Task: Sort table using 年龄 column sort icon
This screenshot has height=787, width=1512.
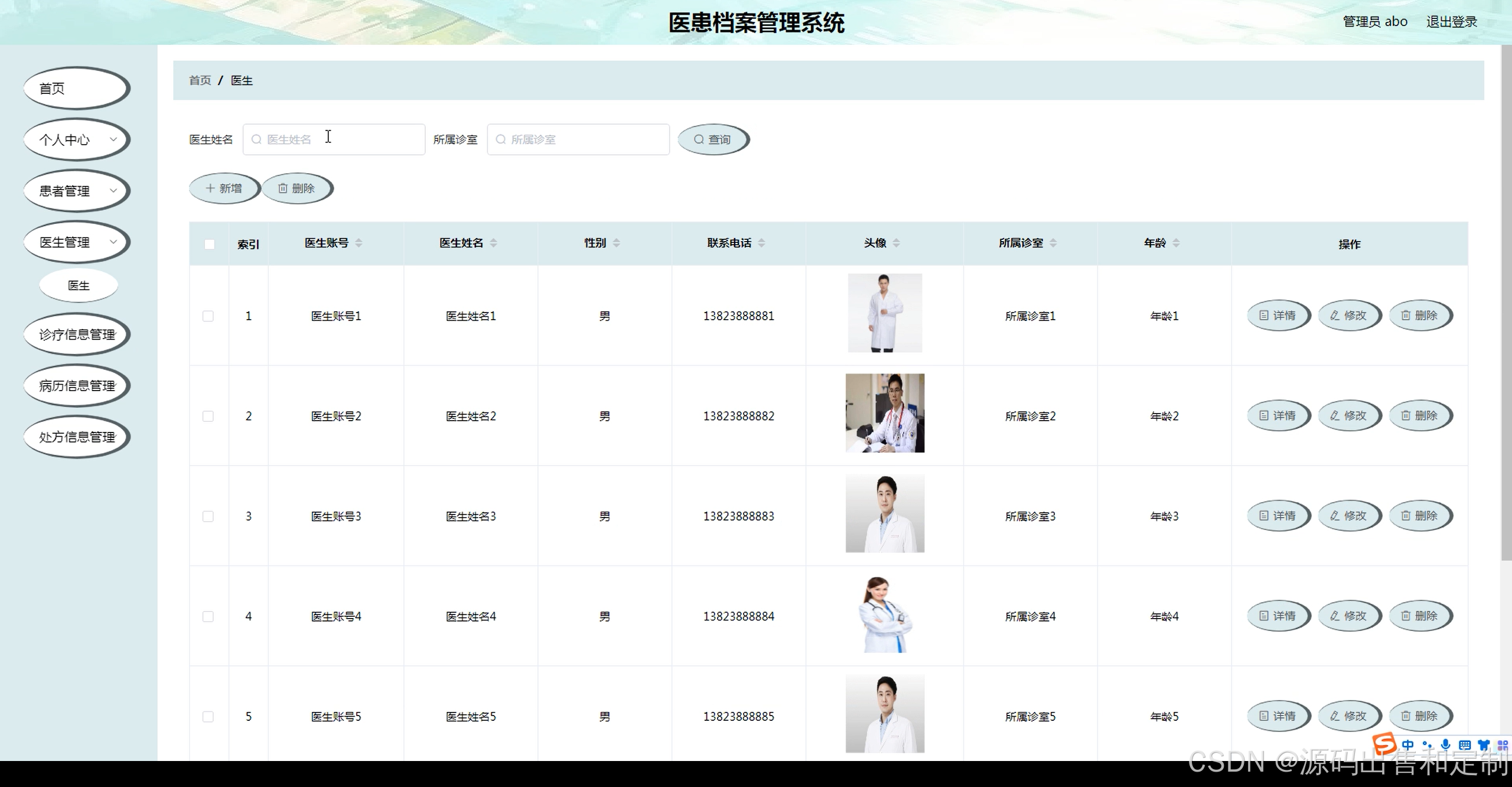Action: point(1176,243)
